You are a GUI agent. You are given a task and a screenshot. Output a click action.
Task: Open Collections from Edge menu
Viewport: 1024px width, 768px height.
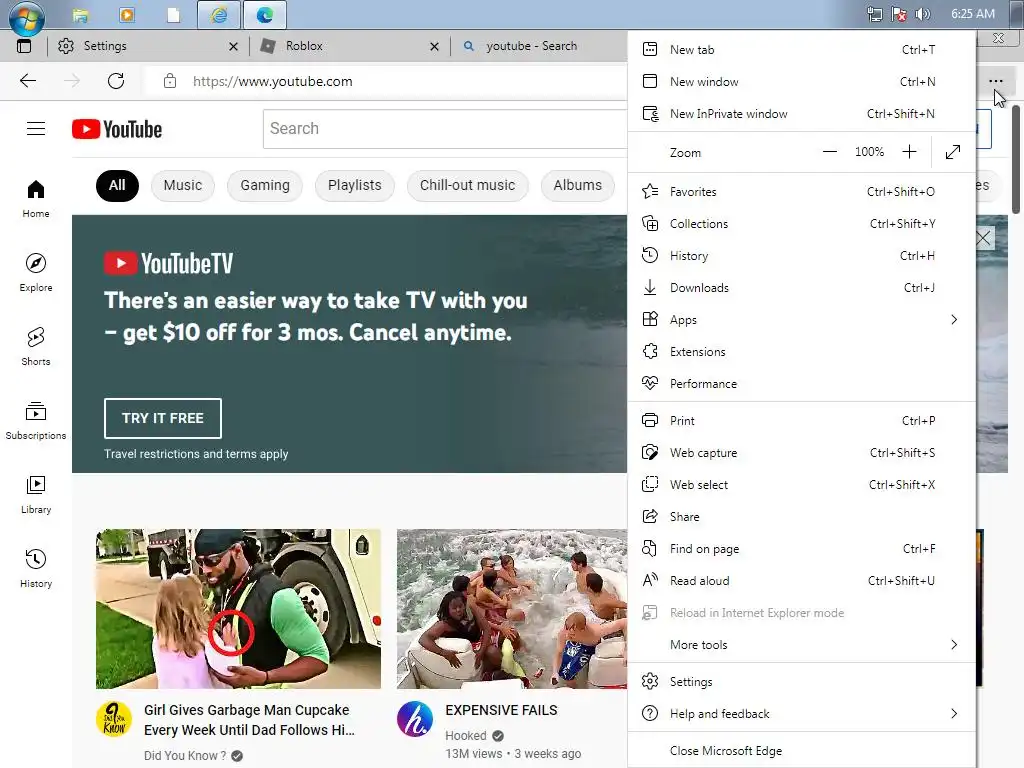coord(801,223)
